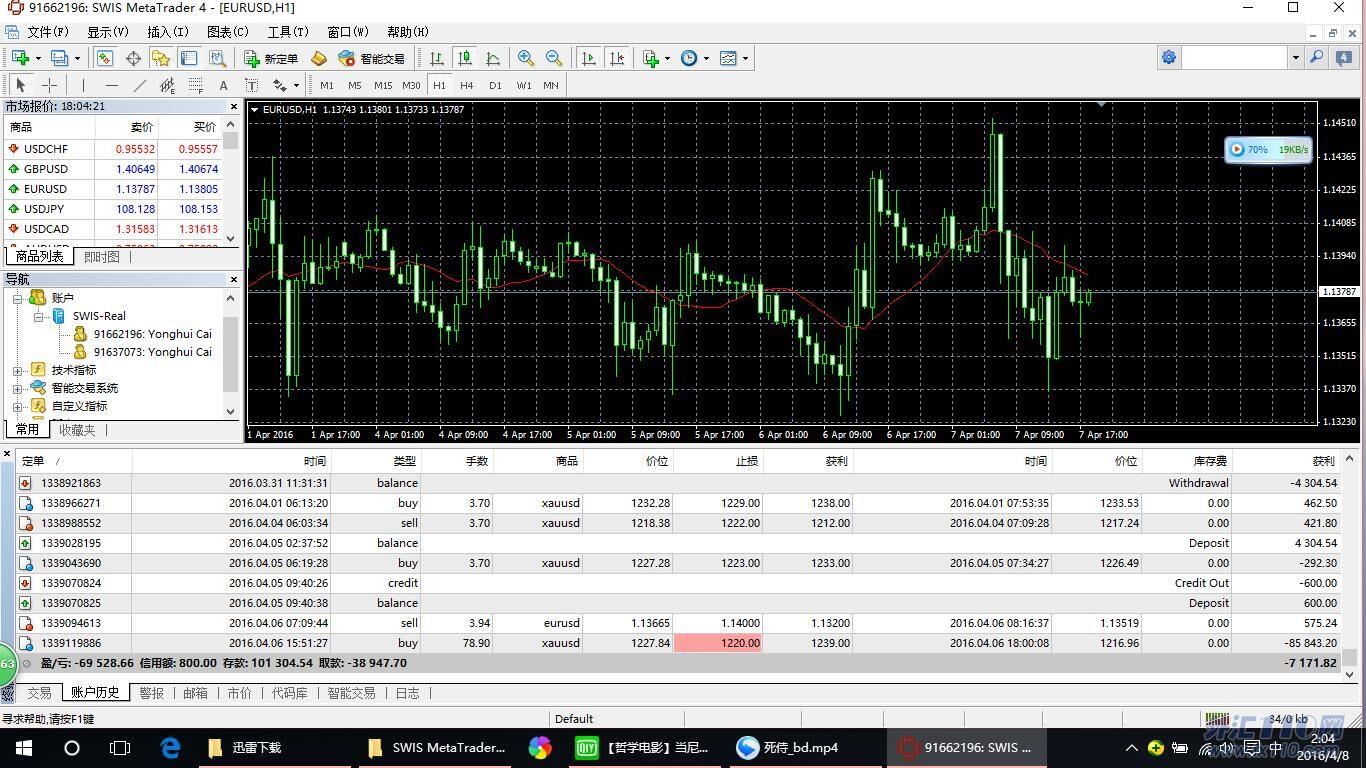Select the text label tool (A)
This screenshot has width=1366, height=768.
click(x=223, y=85)
